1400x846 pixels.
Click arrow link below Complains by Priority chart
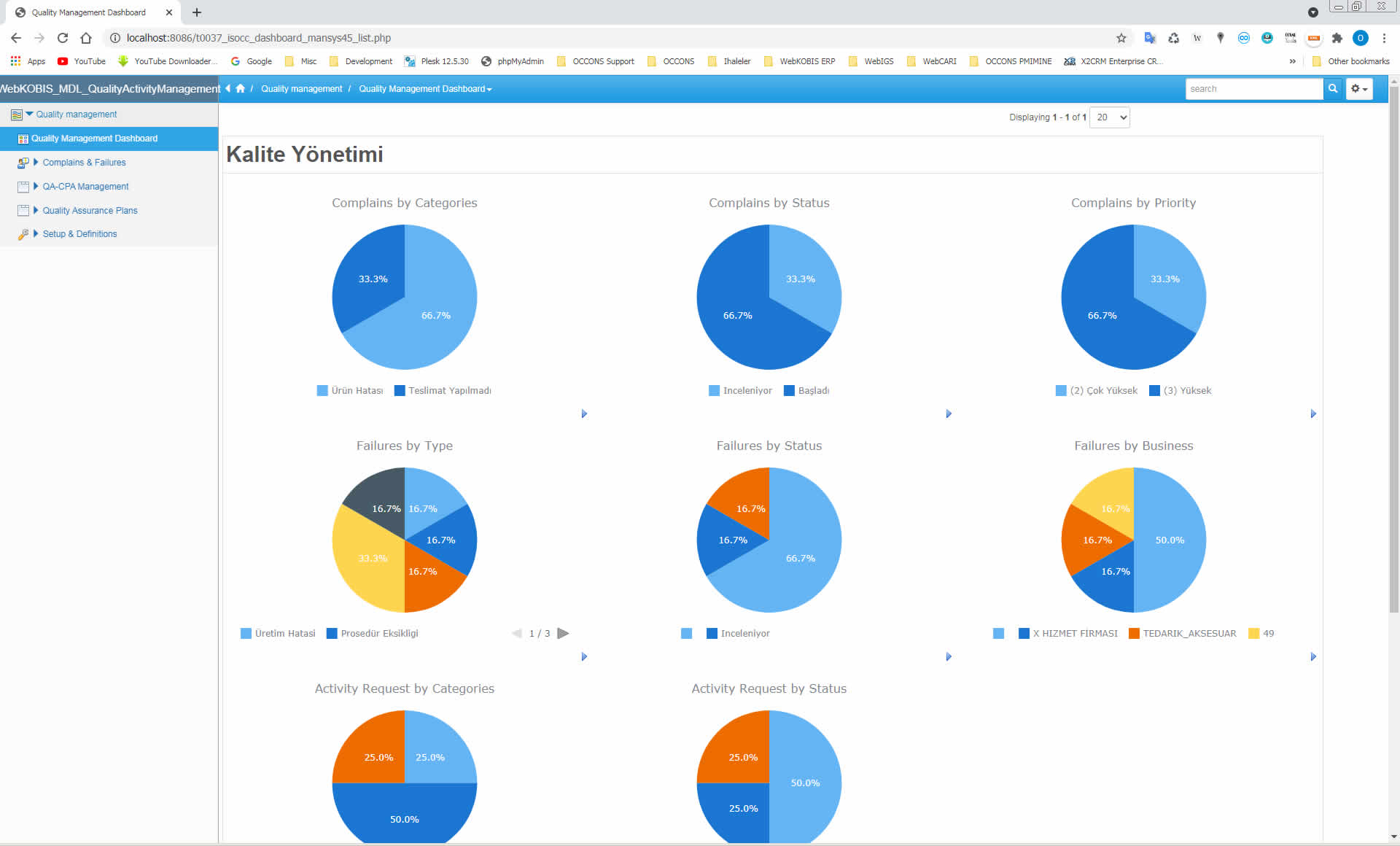[1313, 414]
